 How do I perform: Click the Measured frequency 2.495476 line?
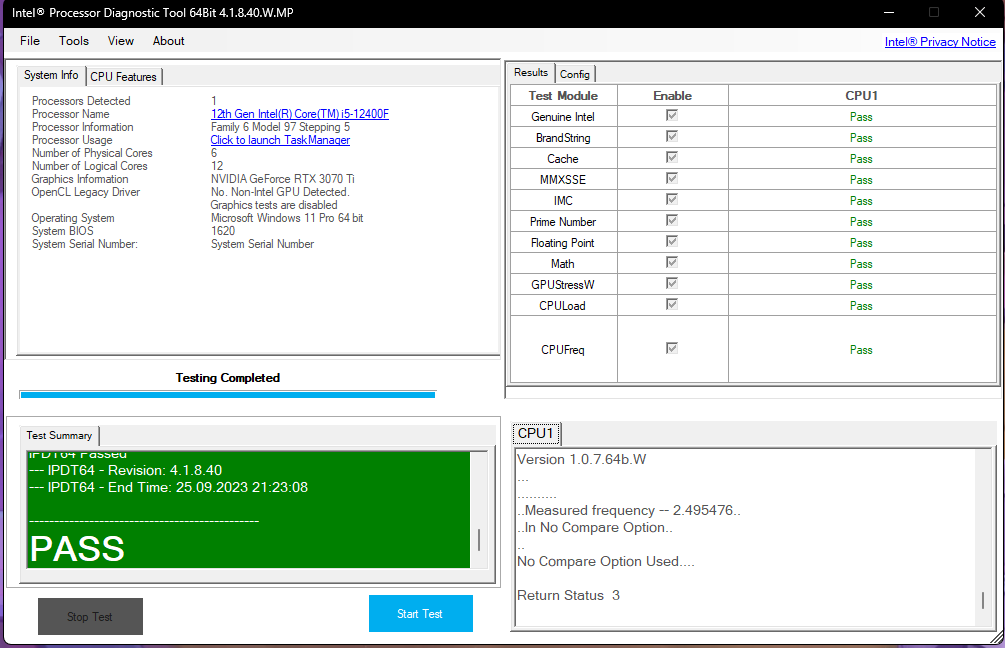pos(629,510)
